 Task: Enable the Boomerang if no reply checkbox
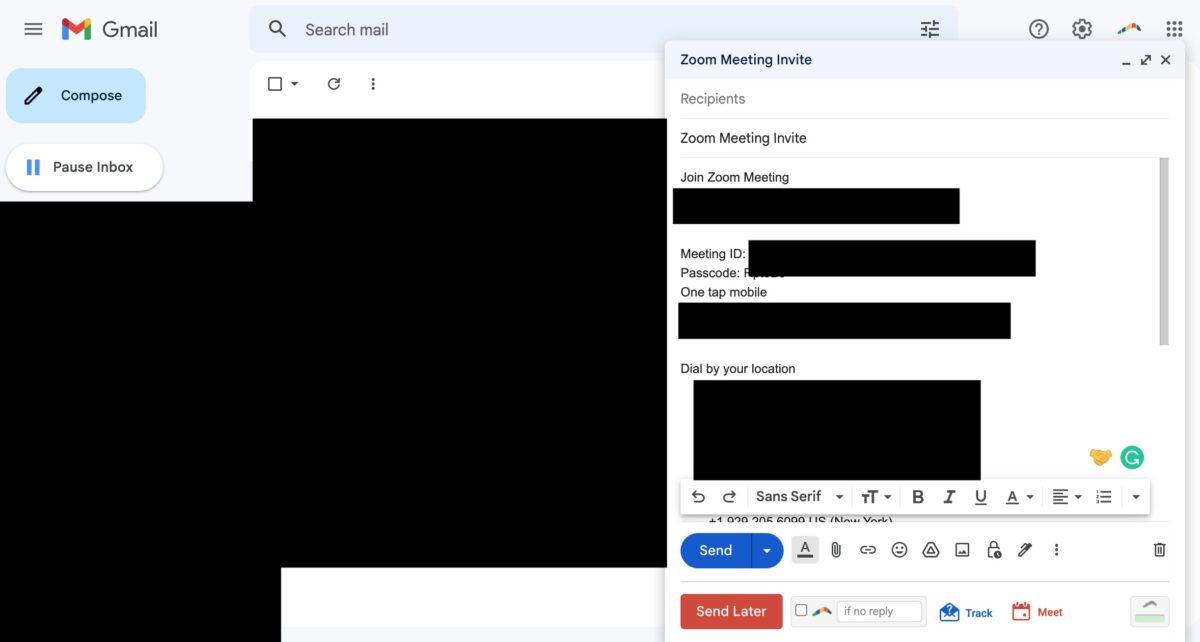point(801,610)
